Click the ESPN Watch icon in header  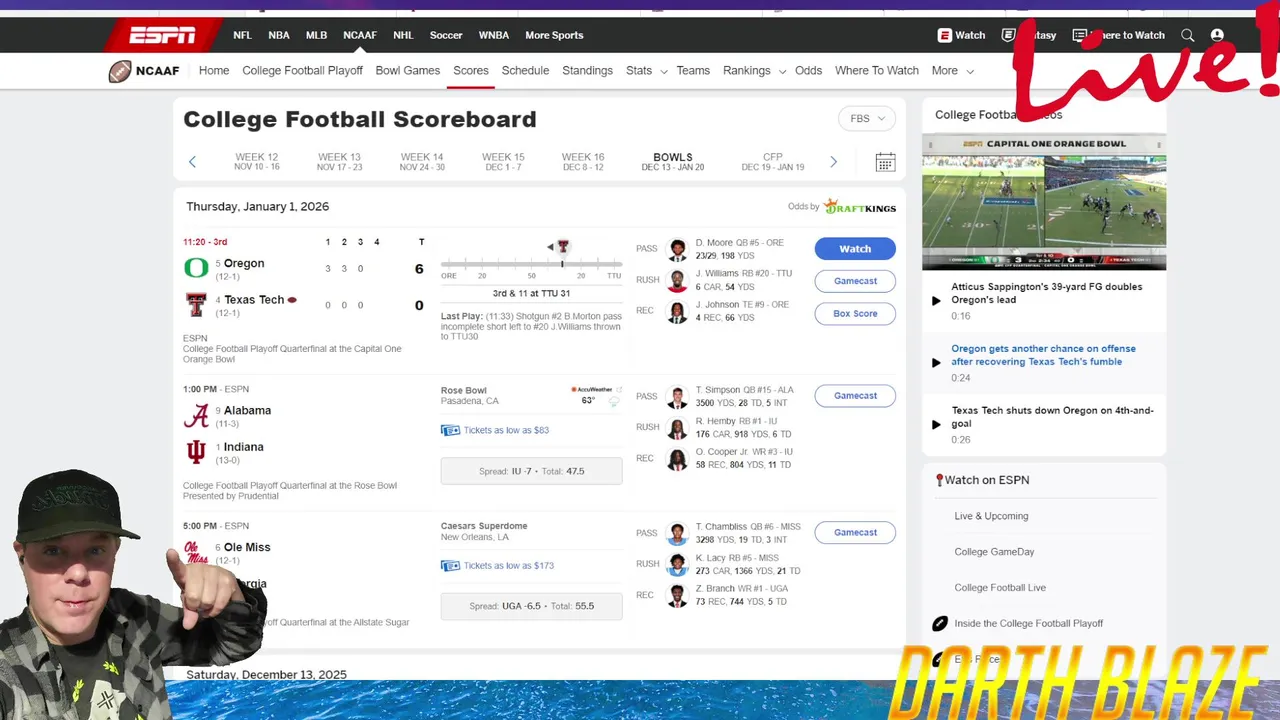(x=944, y=35)
